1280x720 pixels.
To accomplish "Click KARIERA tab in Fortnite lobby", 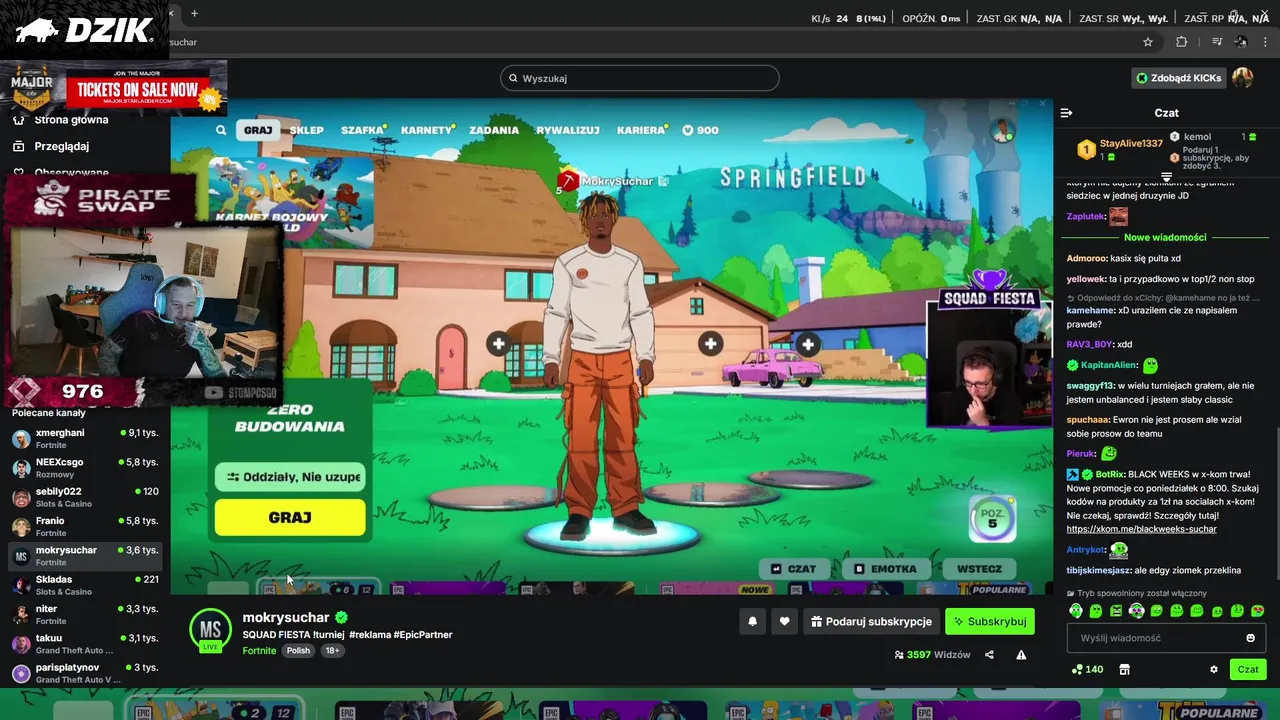I will point(640,130).
